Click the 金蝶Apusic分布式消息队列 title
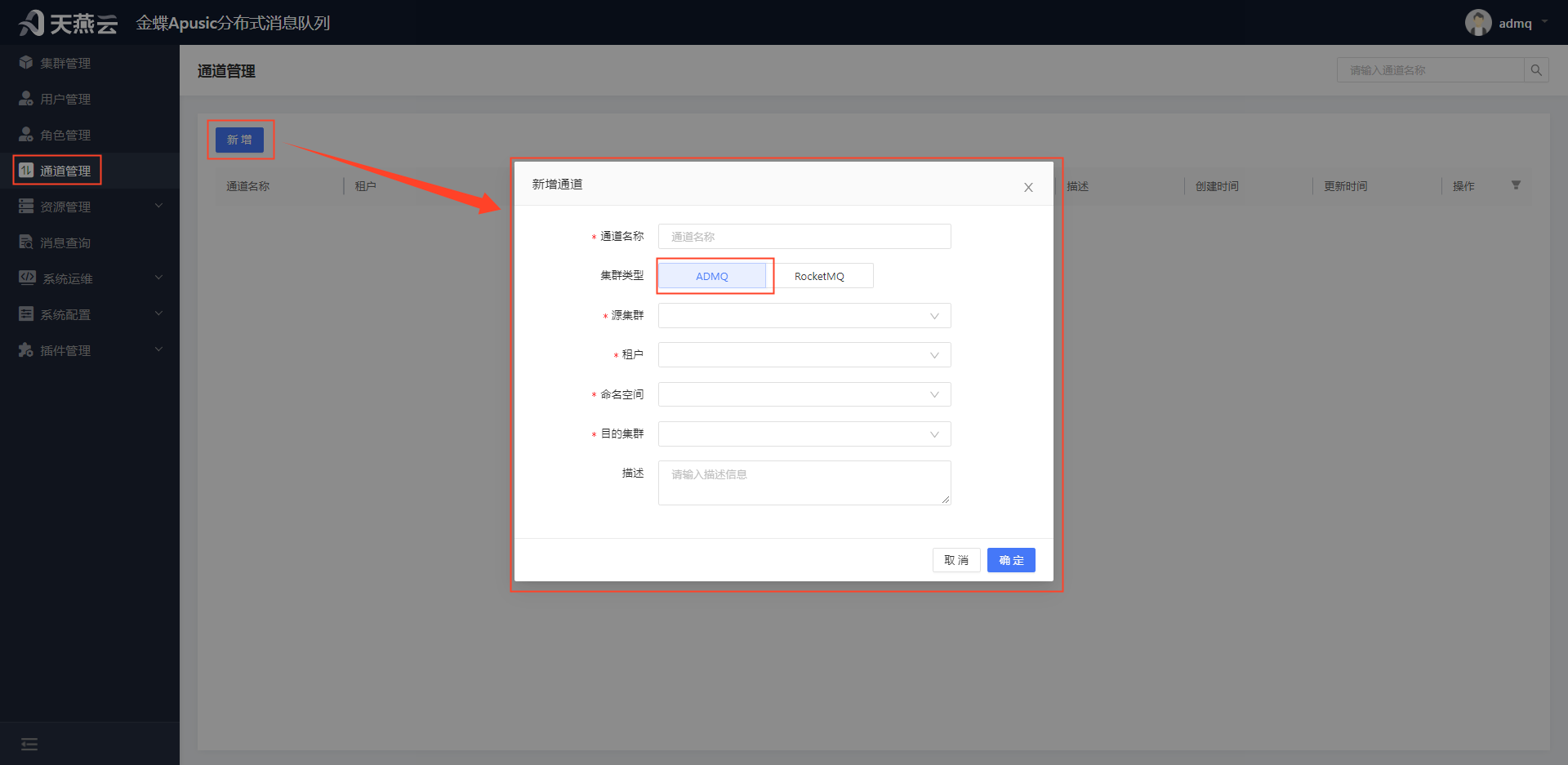1568x765 pixels. pos(233,23)
